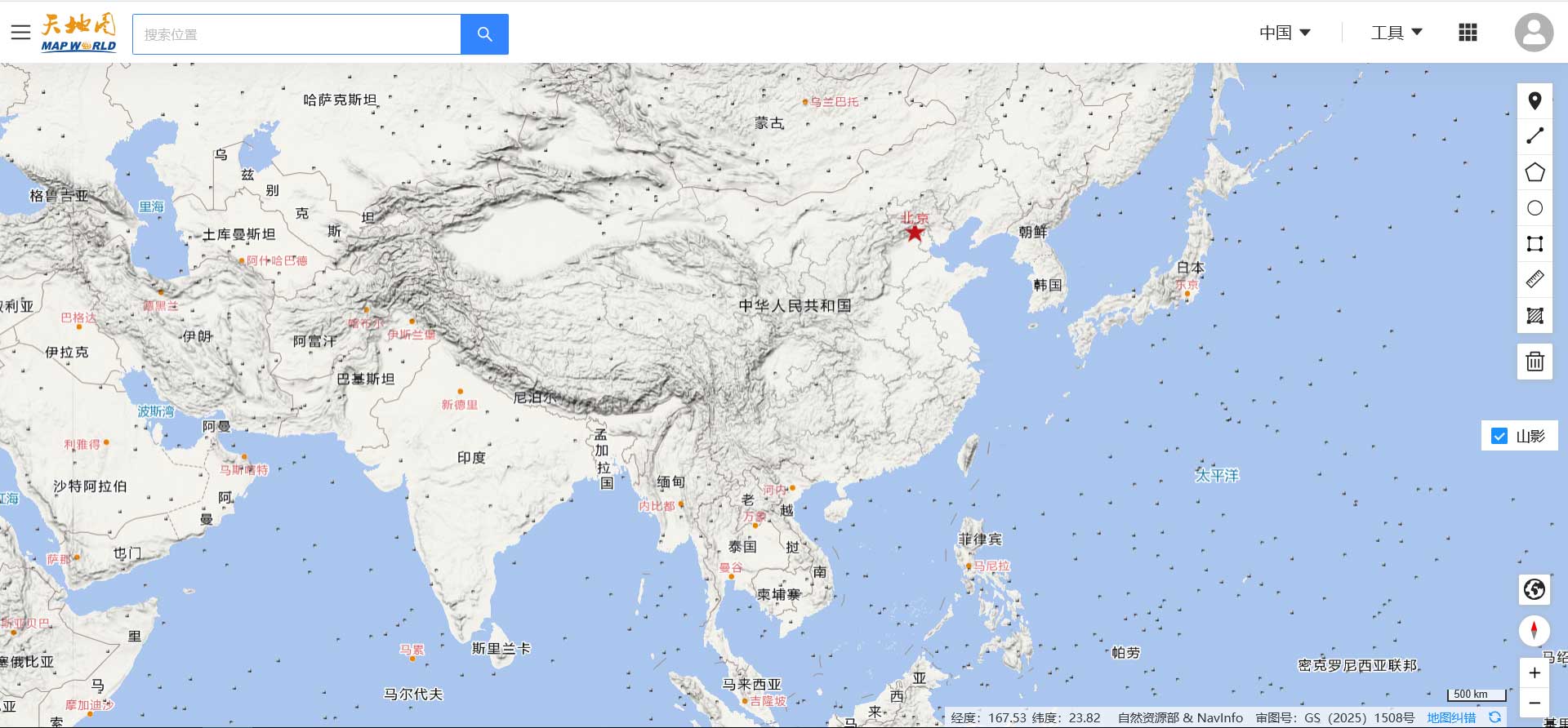
Task: Click the 蒙古 country label
Action: pos(768,123)
